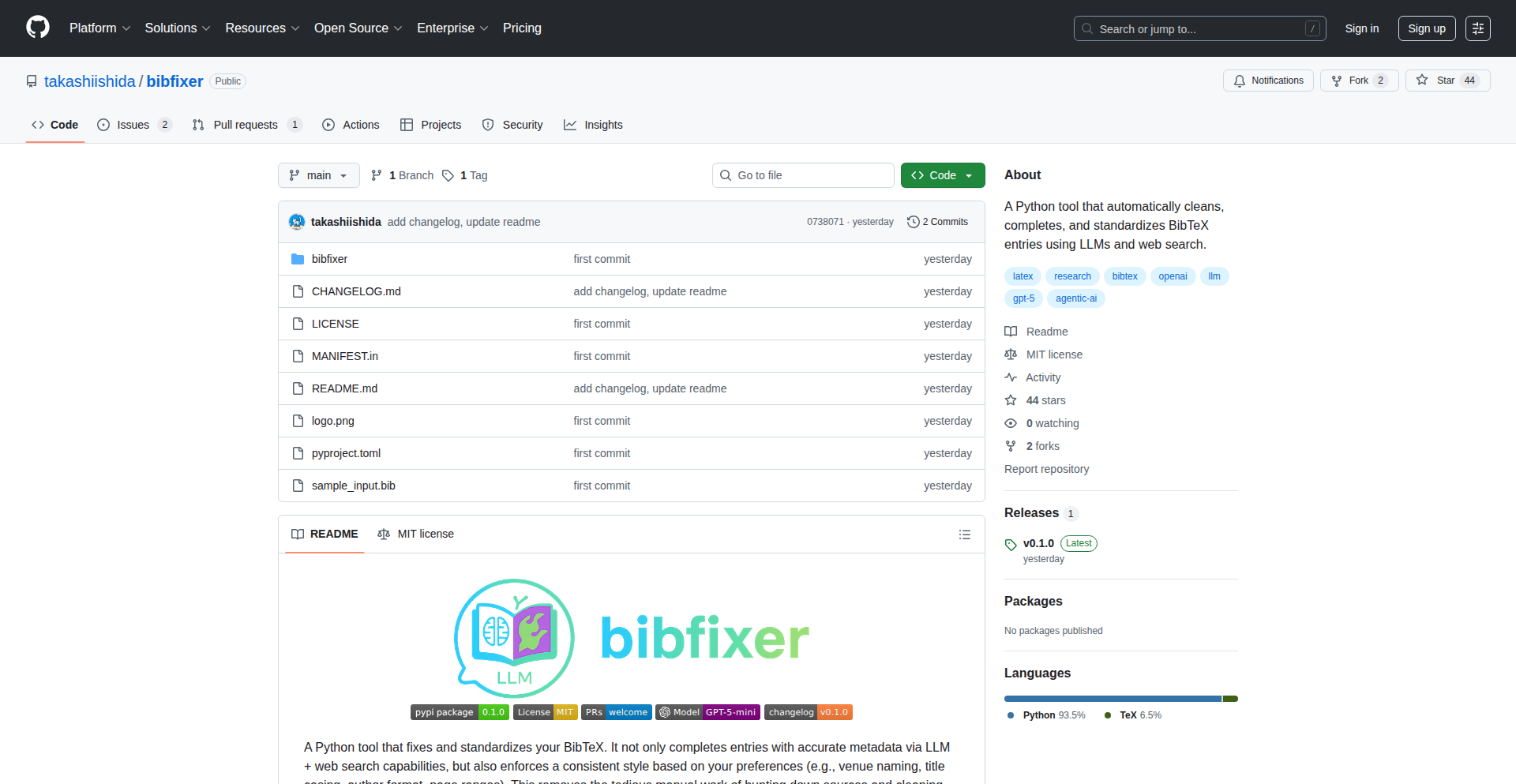Click the MANIFEST.in file icon
The image size is (1516, 784).
pyautogui.click(x=298, y=356)
